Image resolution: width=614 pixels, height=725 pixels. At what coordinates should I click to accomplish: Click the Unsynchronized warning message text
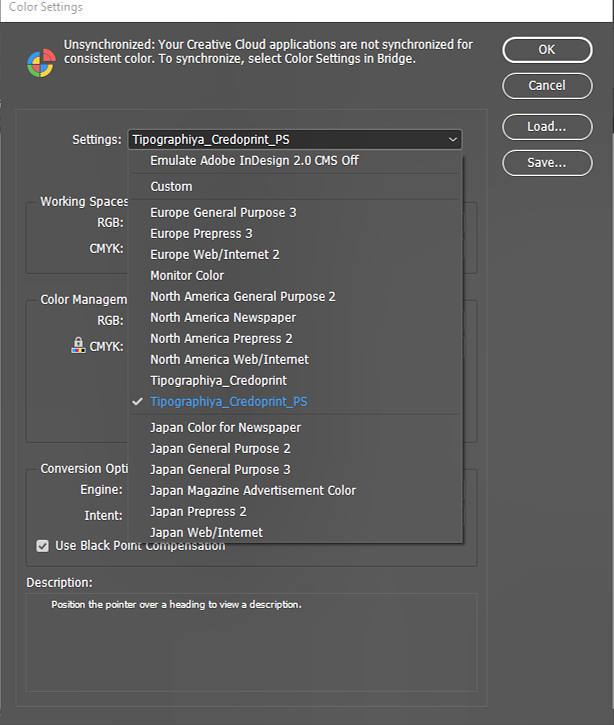pos(268,51)
